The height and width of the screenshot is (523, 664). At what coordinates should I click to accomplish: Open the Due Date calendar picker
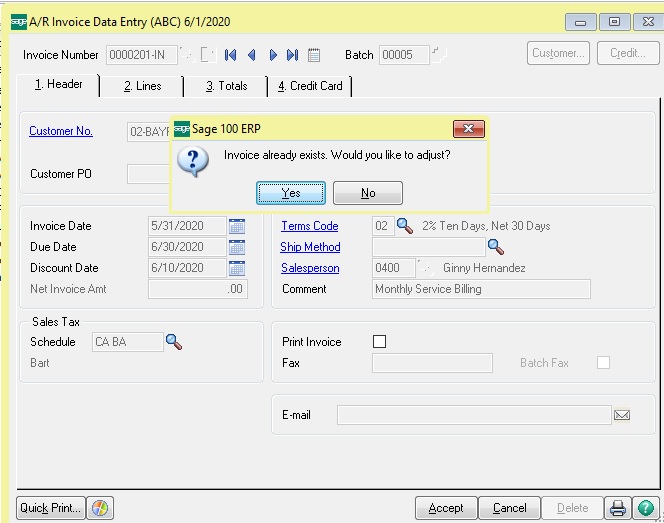click(237, 247)
